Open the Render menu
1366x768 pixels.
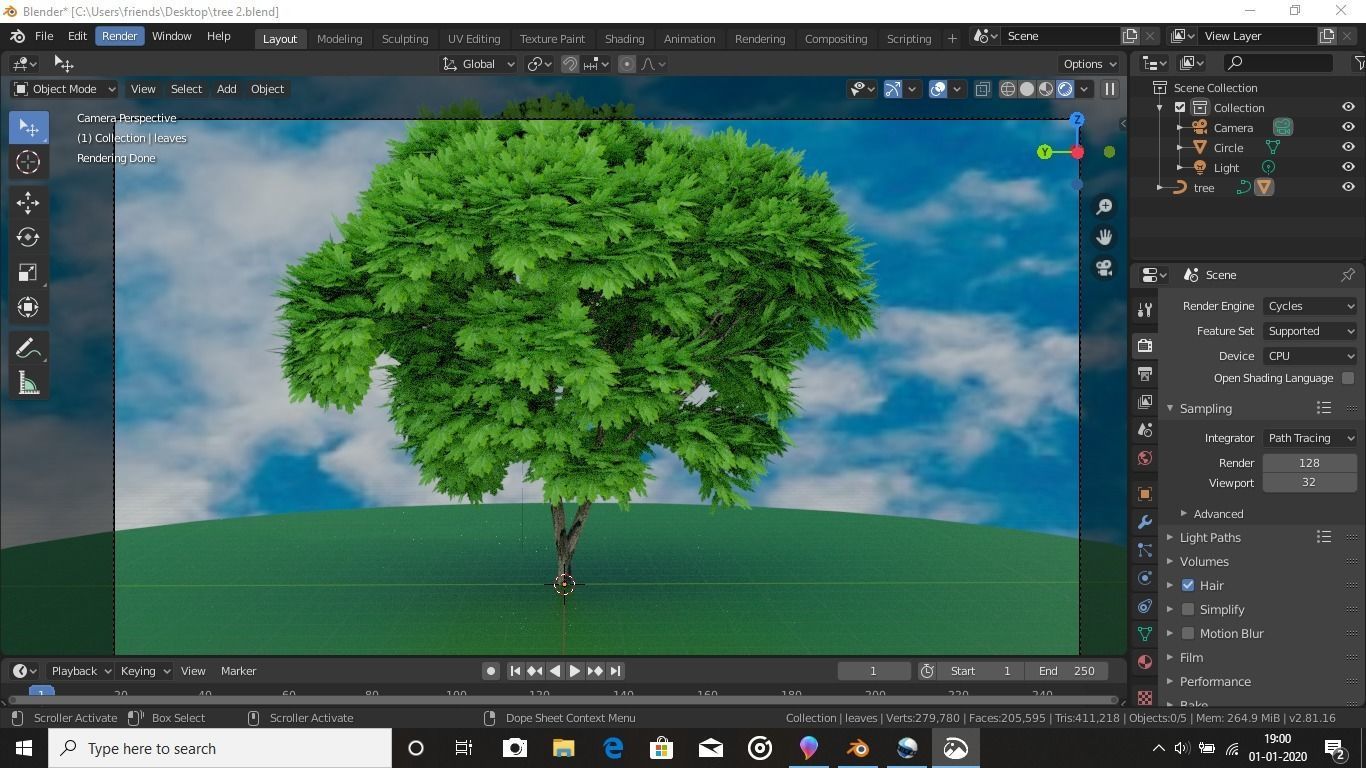pos(119,36)
